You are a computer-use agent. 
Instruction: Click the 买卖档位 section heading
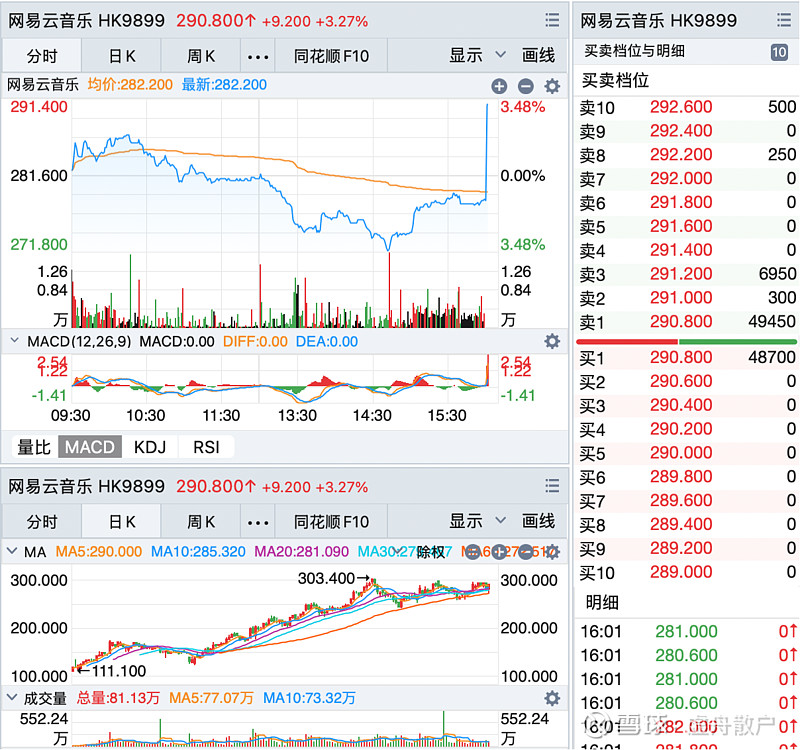tap(615, 80)
